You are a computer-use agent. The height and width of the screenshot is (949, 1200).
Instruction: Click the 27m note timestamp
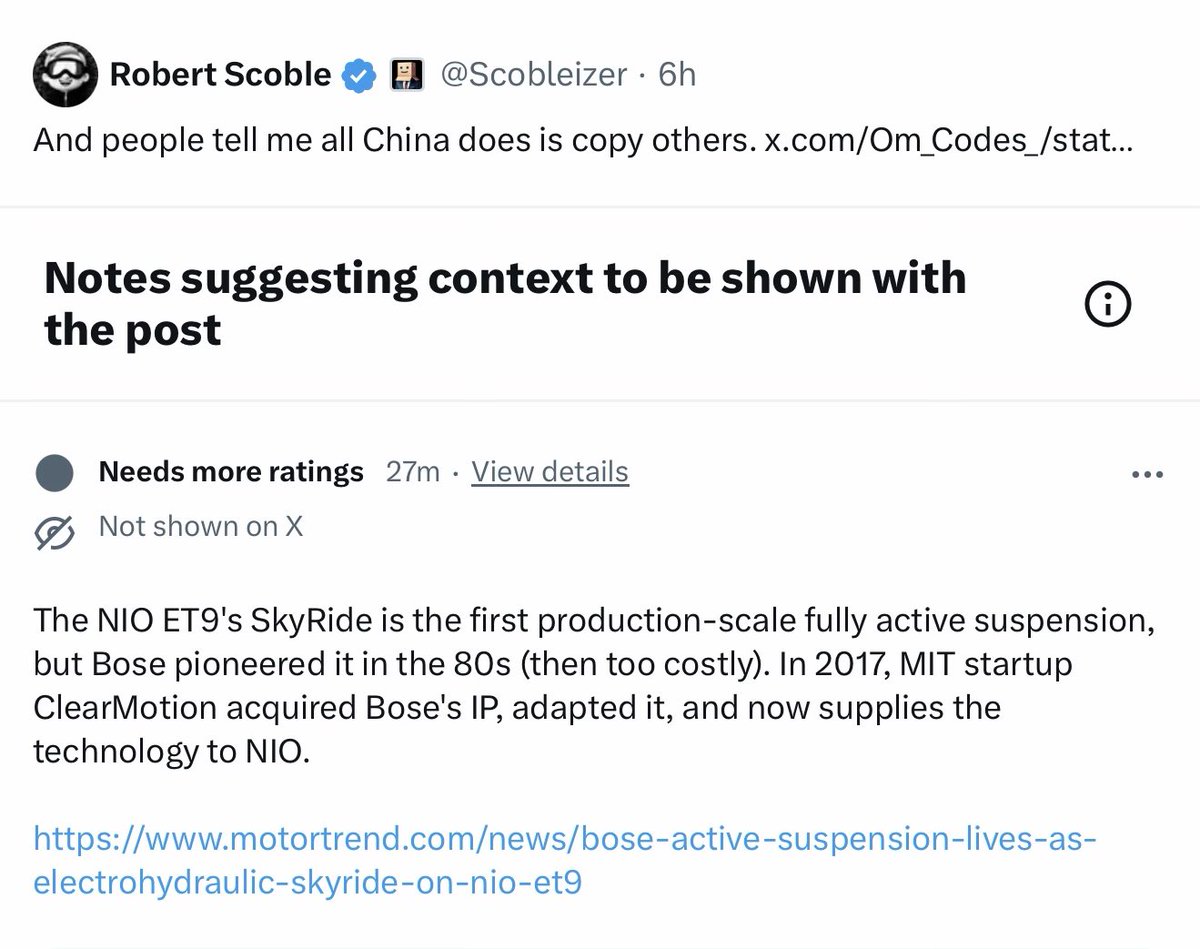(x=412, y=471)
